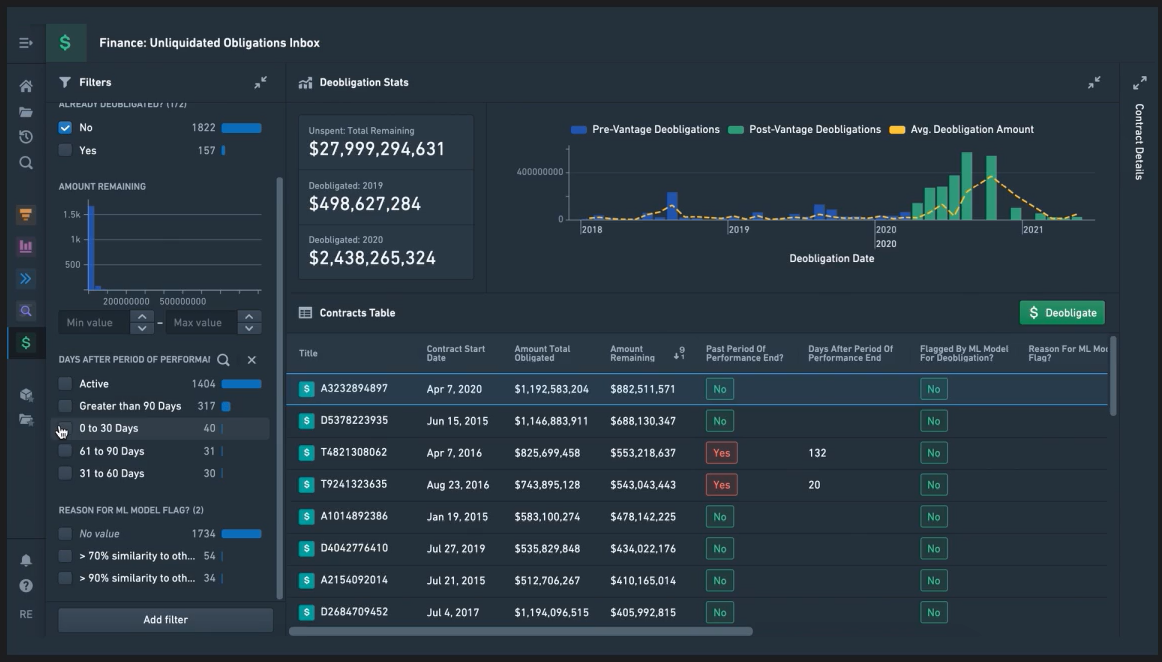Uncheck the No already-deobligated checkbox
This screenshot has width=1162, height=662.
tap(65, 128)
